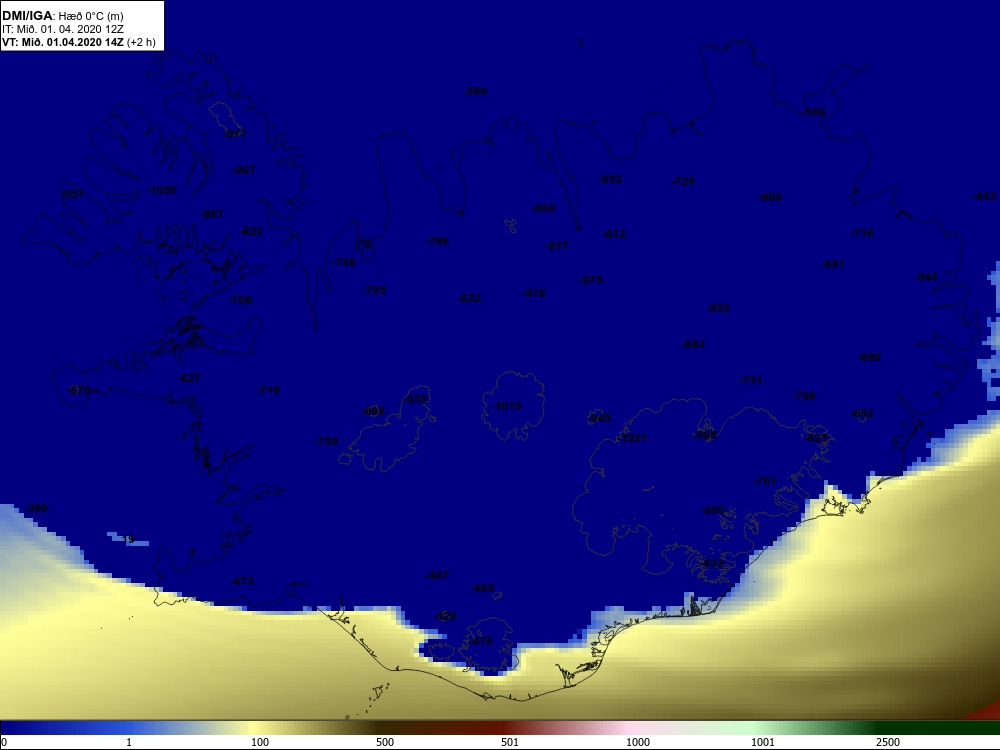Click the '-1050' map value
The height and width of the screenshot is (750, 1000).
click(161, 190)
